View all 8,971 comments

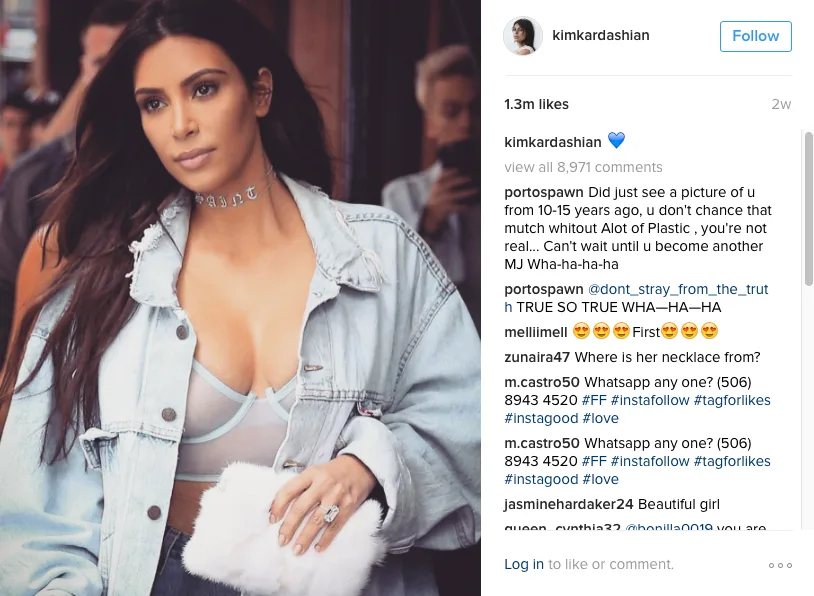click(x=583, y=167)
